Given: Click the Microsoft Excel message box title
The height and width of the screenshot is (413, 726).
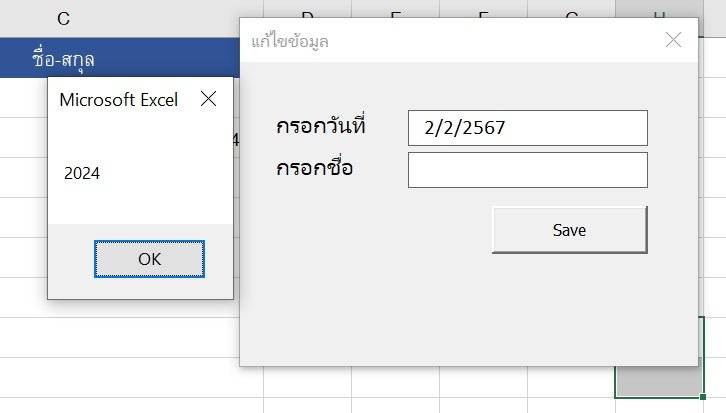Looking at the screenshot, I should pyautogui.click(x=119, y=99).
